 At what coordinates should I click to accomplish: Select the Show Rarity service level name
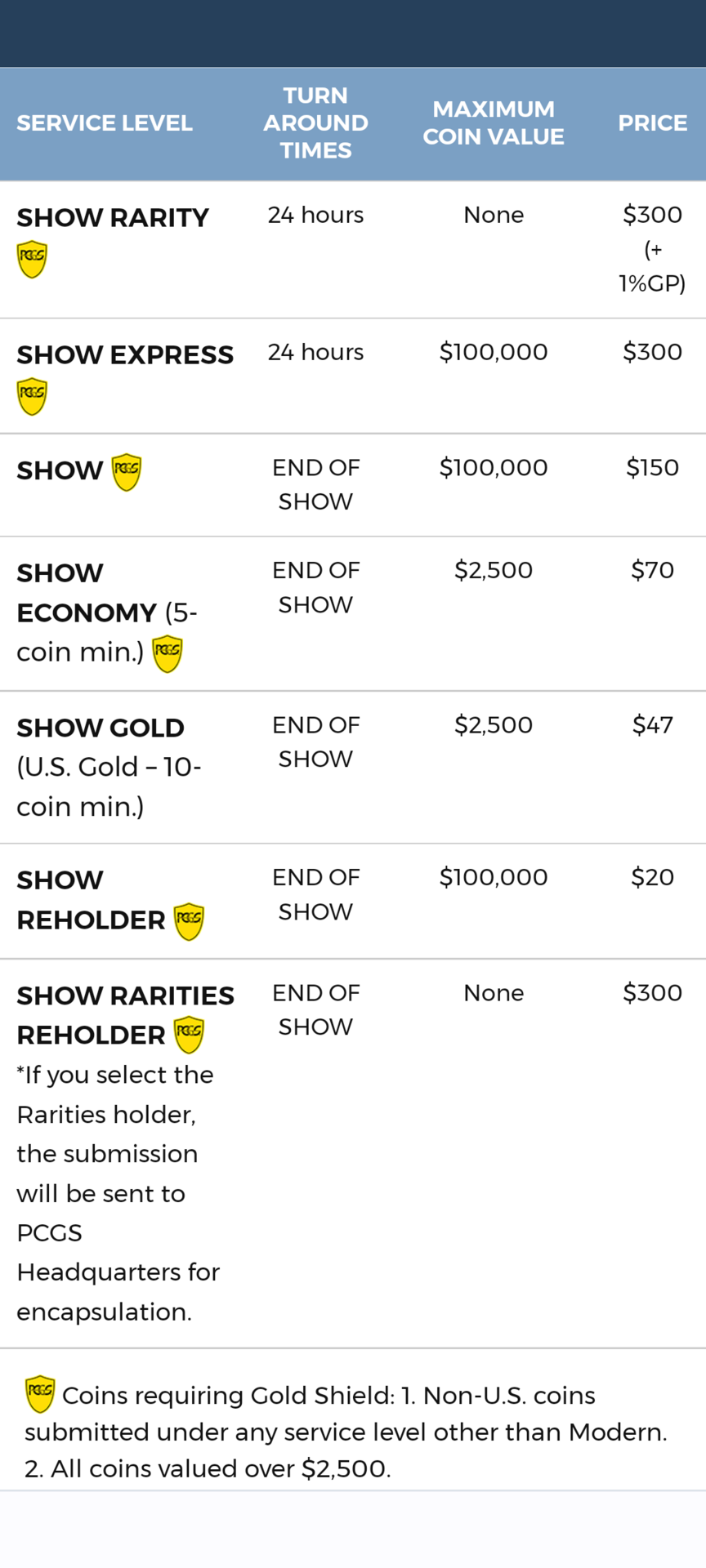(x=113, y=218)
